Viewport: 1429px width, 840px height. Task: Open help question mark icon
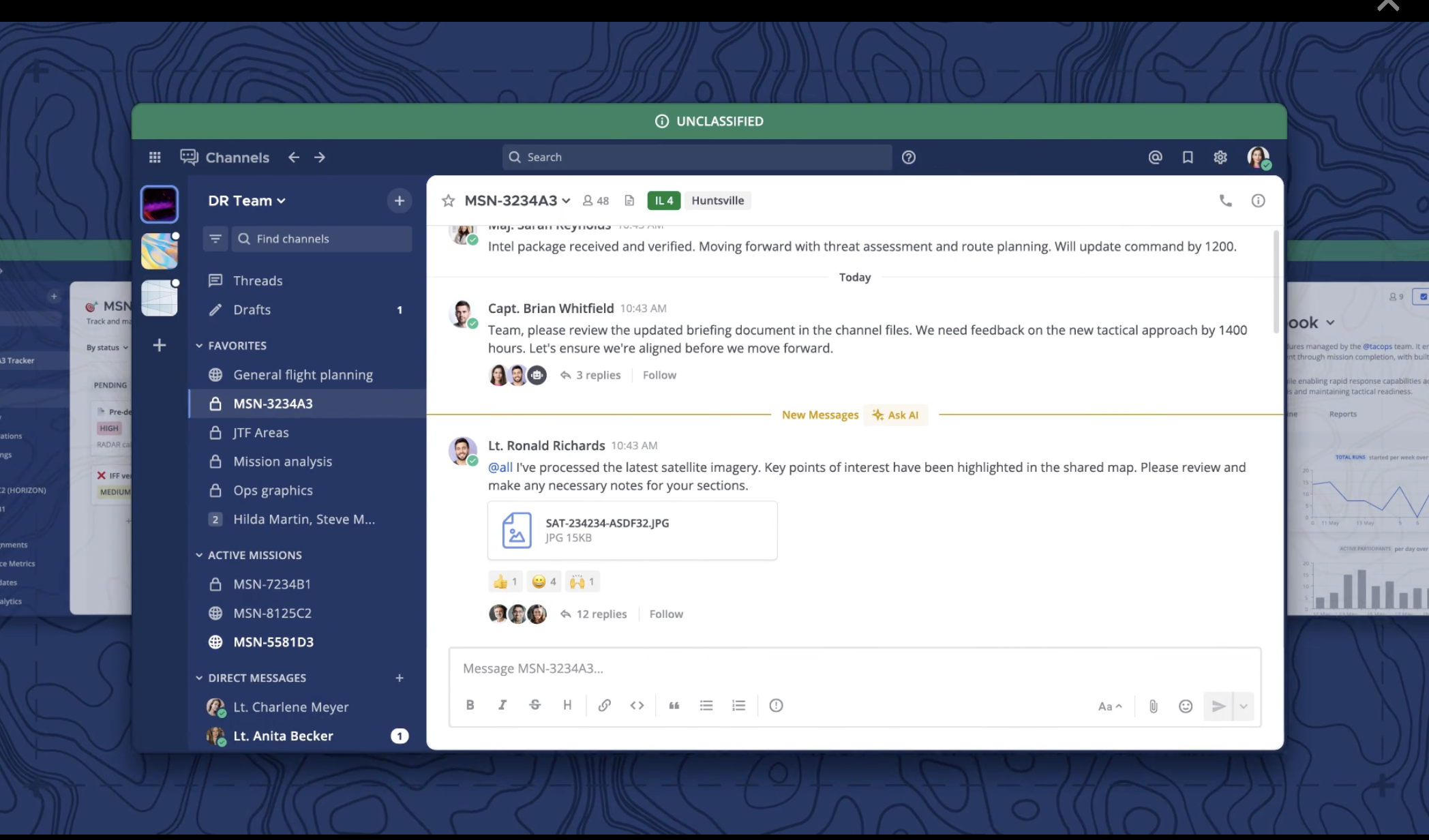(909, 157)
